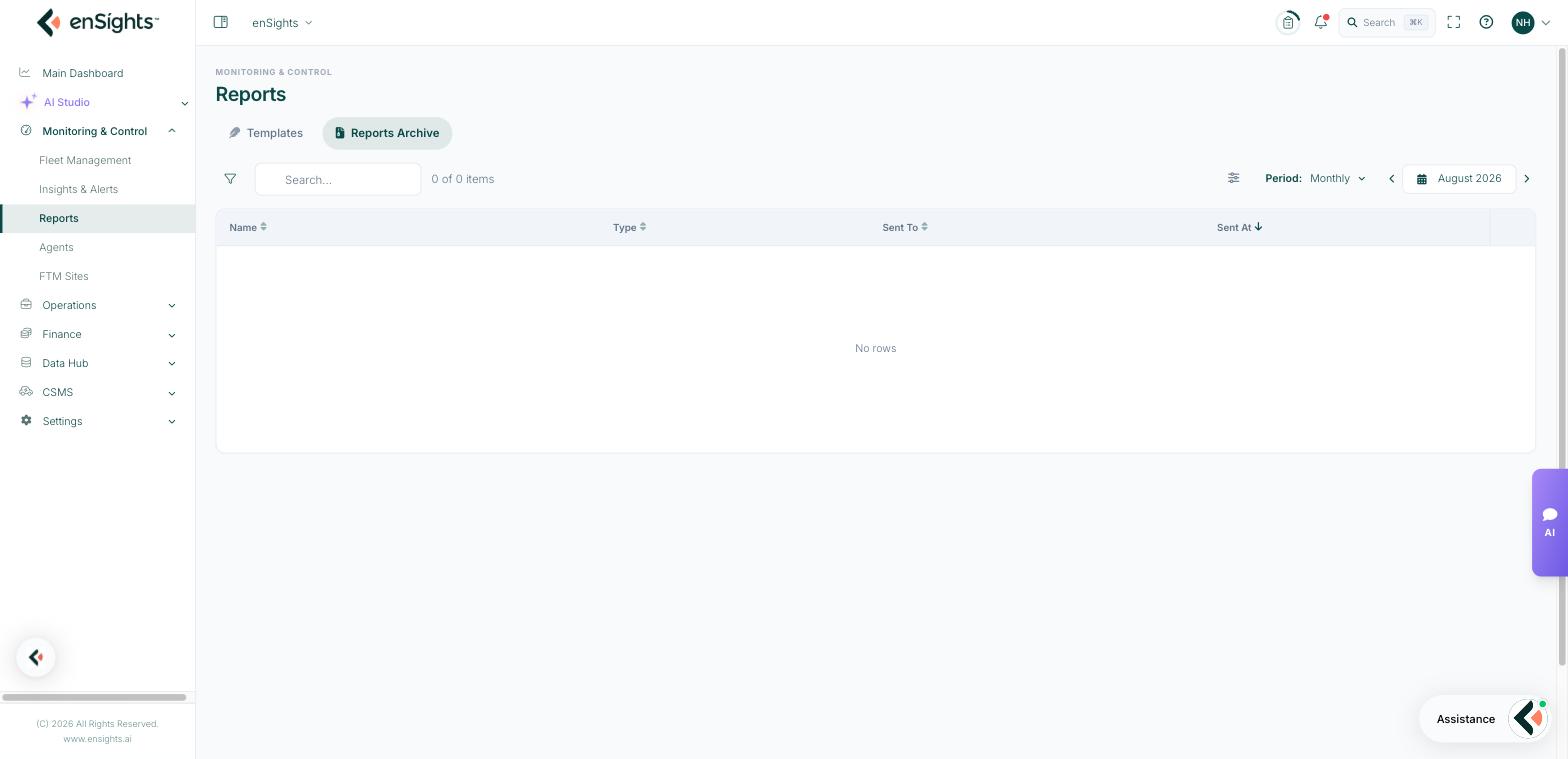Screen dimensions: 1568x759
Task: Open the clipboard tasks icon
Action: [1288, 22]
